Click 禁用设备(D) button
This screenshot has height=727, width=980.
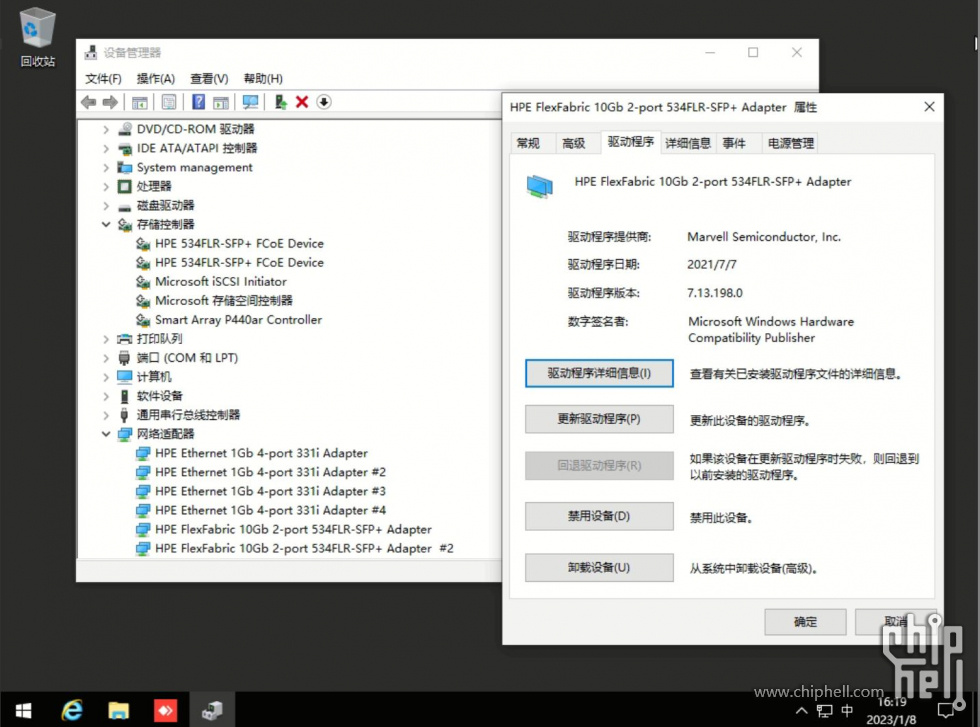(599, 516)
